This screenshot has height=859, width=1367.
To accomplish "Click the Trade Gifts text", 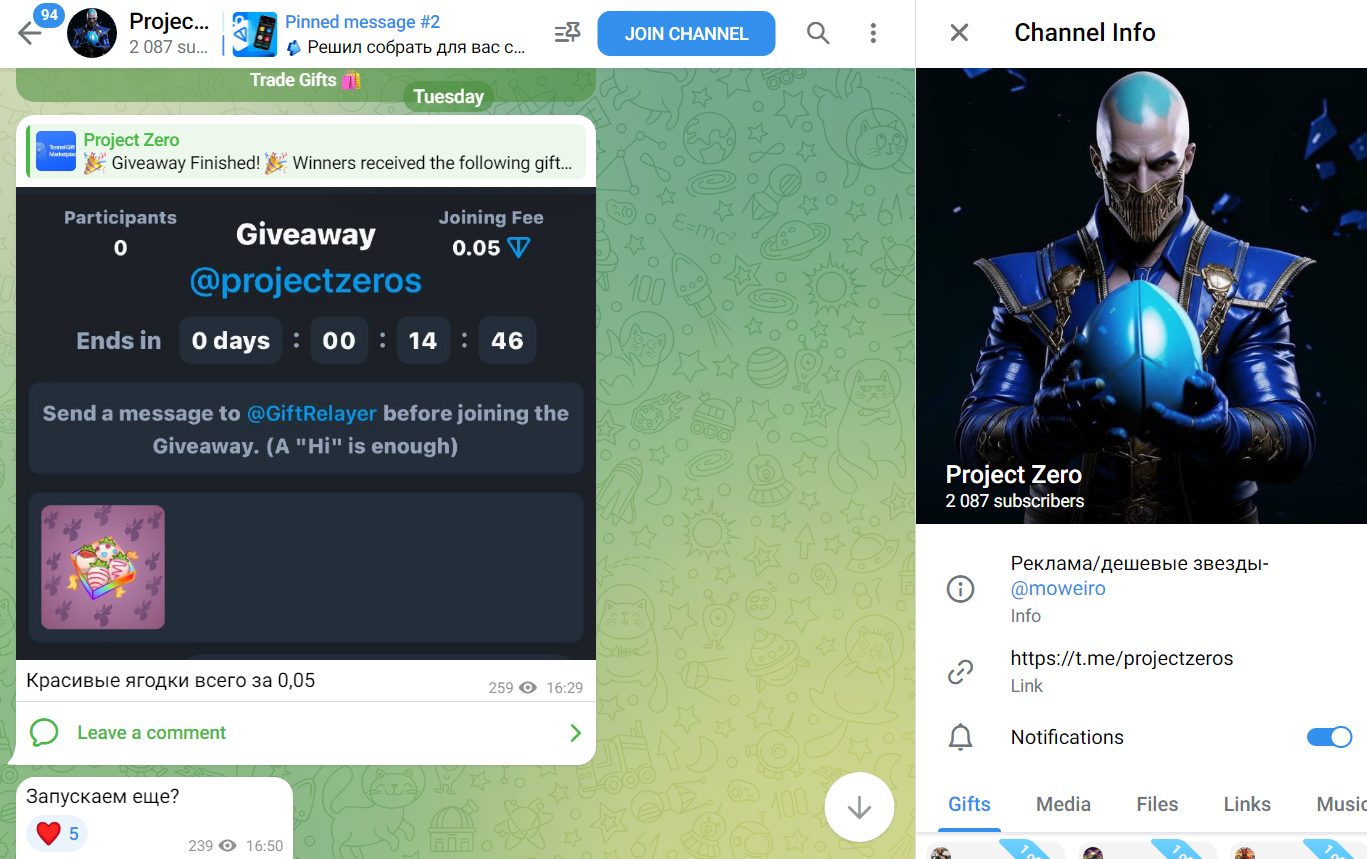I will 306,80.
